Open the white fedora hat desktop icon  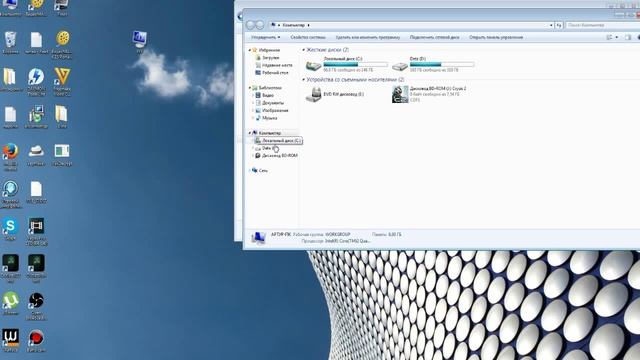(x=36, y=154)
